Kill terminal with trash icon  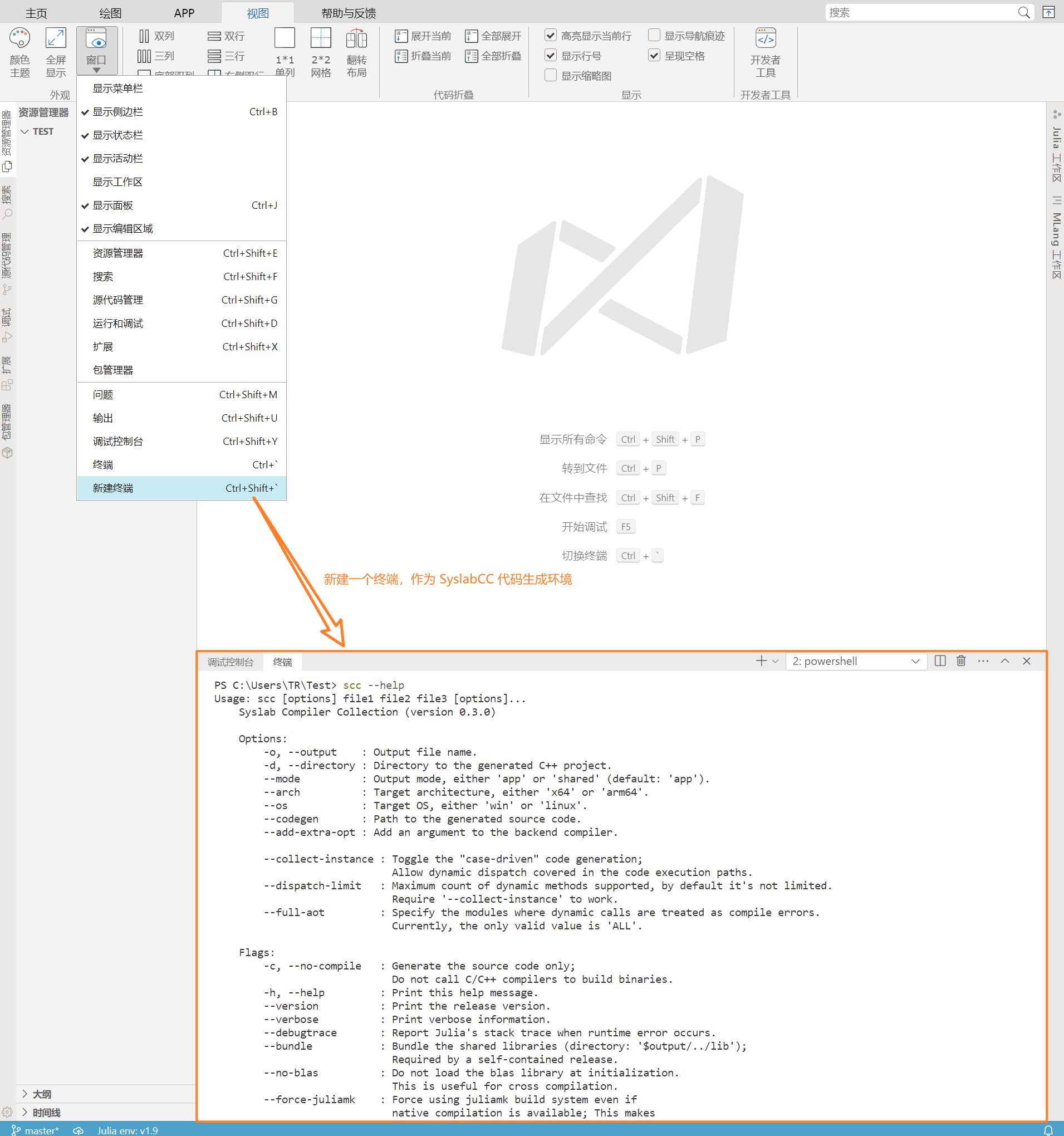click(961, 661)
